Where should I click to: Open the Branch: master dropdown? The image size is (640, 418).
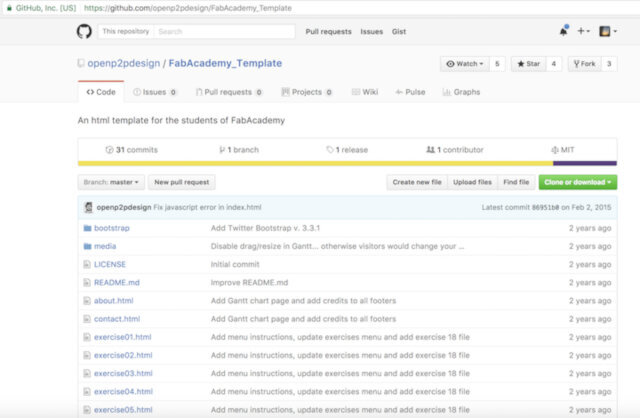(111, 182)
